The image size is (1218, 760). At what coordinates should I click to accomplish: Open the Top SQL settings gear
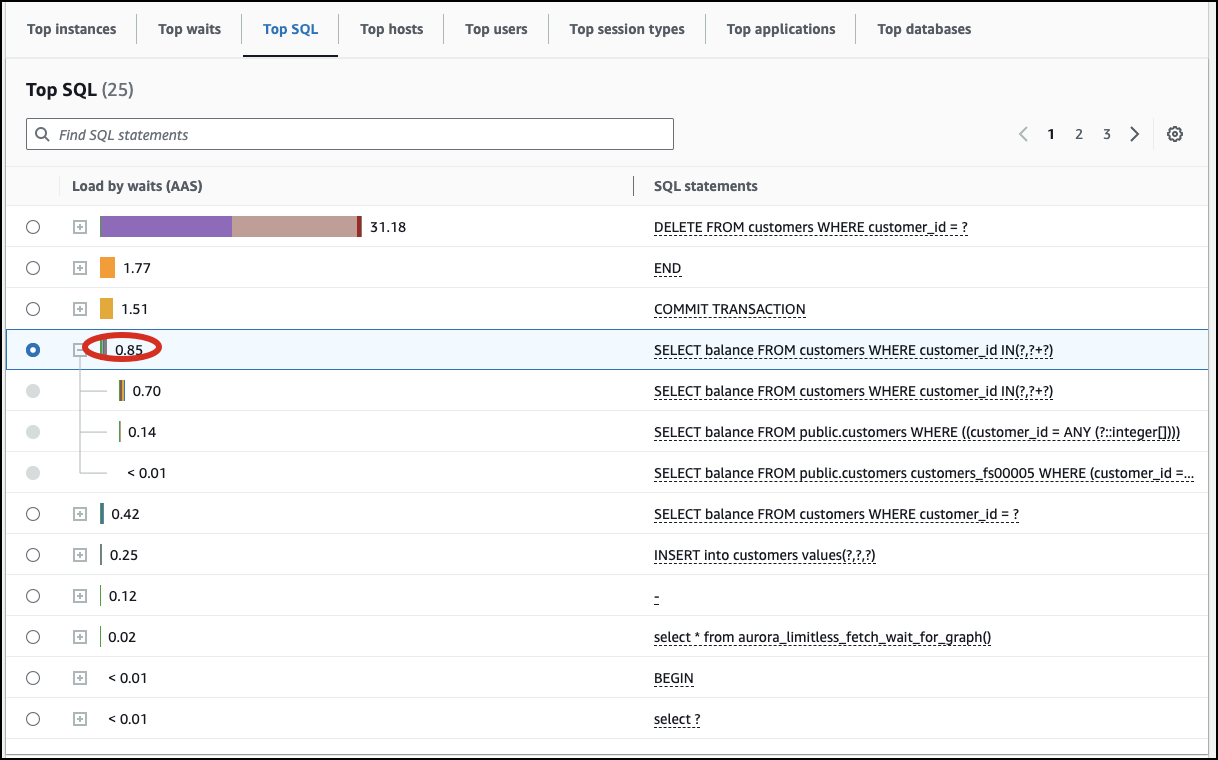point(1175,133)
